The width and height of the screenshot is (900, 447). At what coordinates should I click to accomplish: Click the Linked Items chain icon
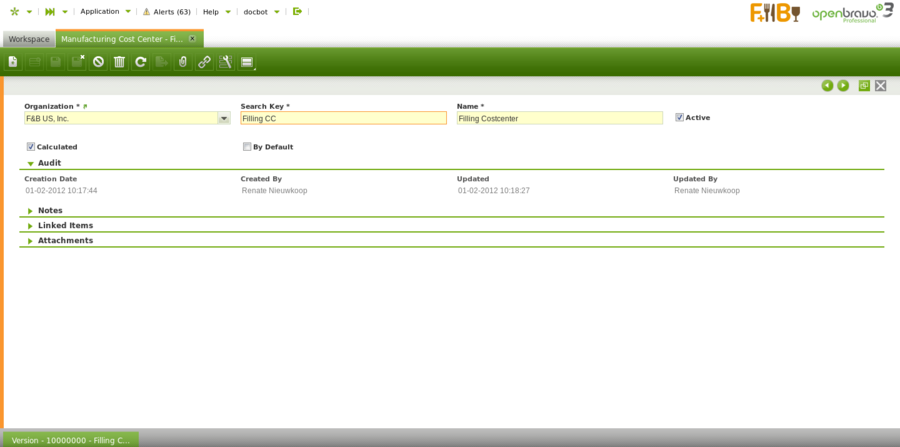click(x=204, y=62)
